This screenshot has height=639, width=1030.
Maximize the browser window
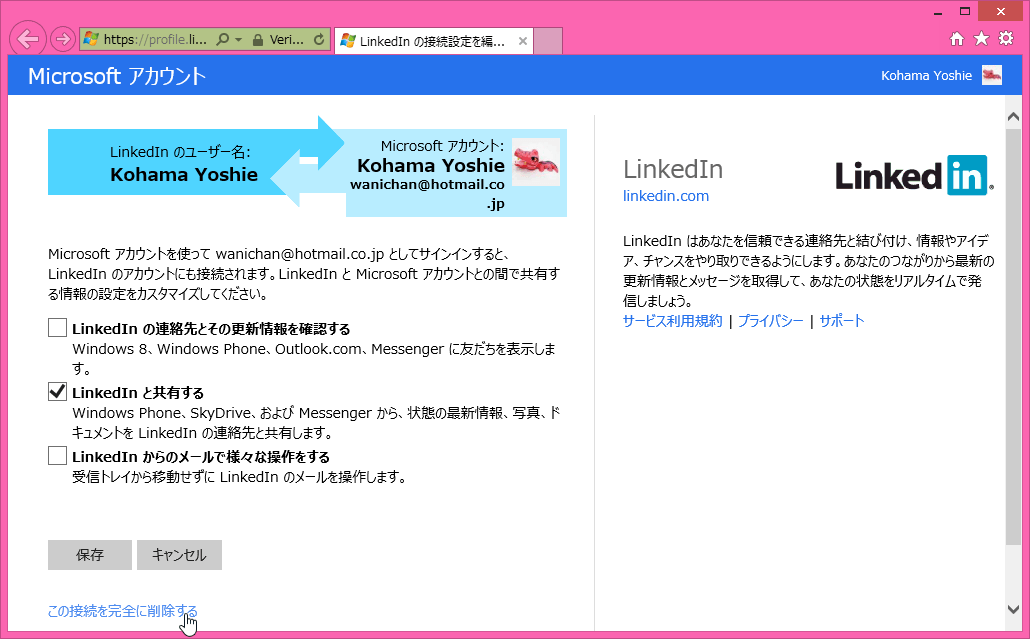pyautogui.click(x=964, y=11)
